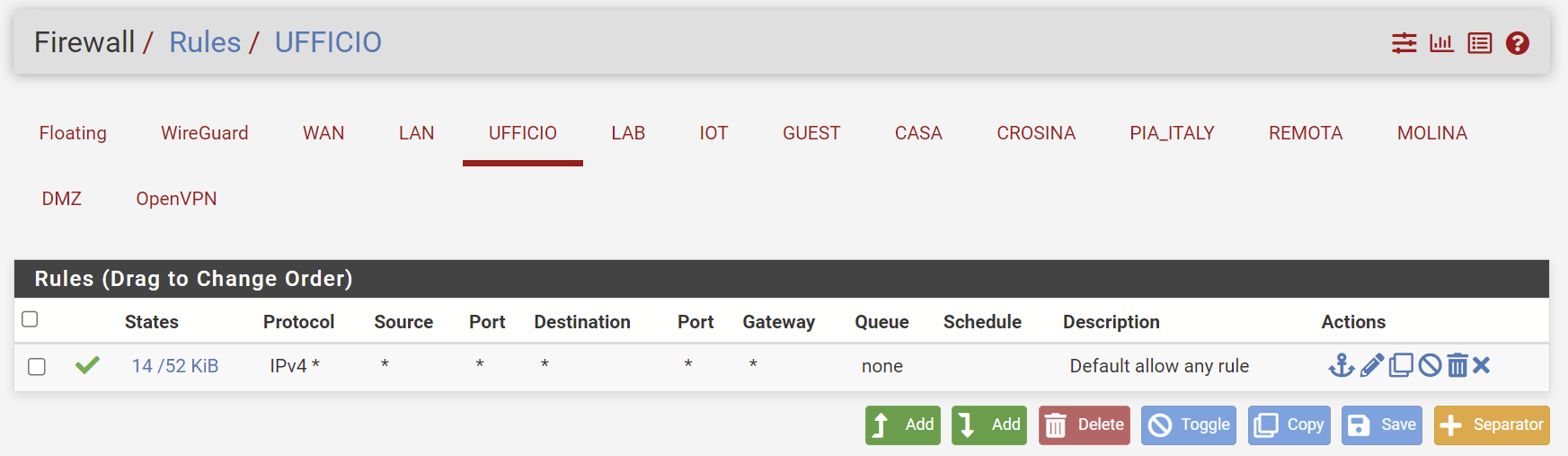Click the add-rule-to-top Add button
This screenshot has height=456, width=1568.
903,425
